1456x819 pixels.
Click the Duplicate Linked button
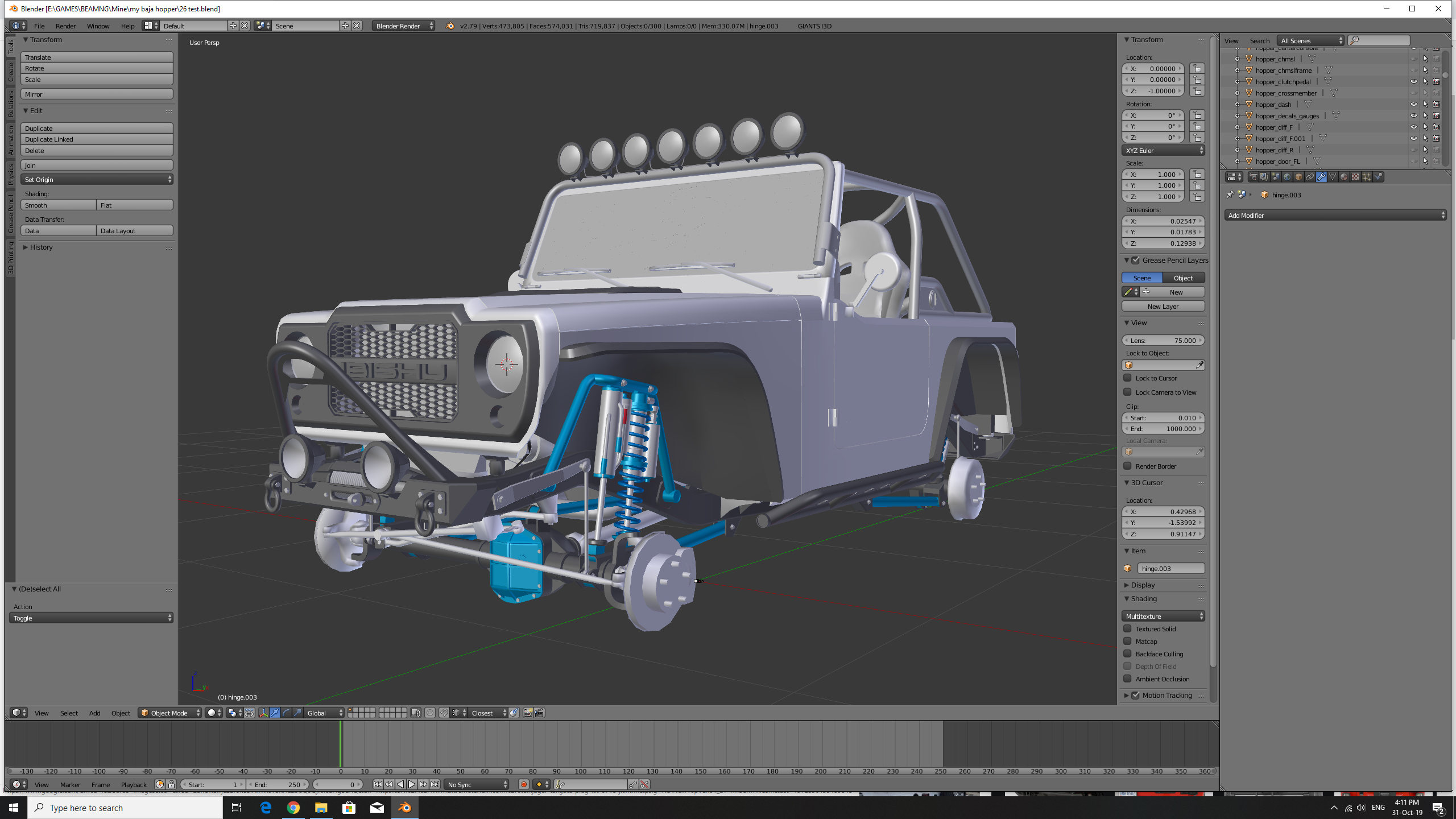tap(97, 139)
